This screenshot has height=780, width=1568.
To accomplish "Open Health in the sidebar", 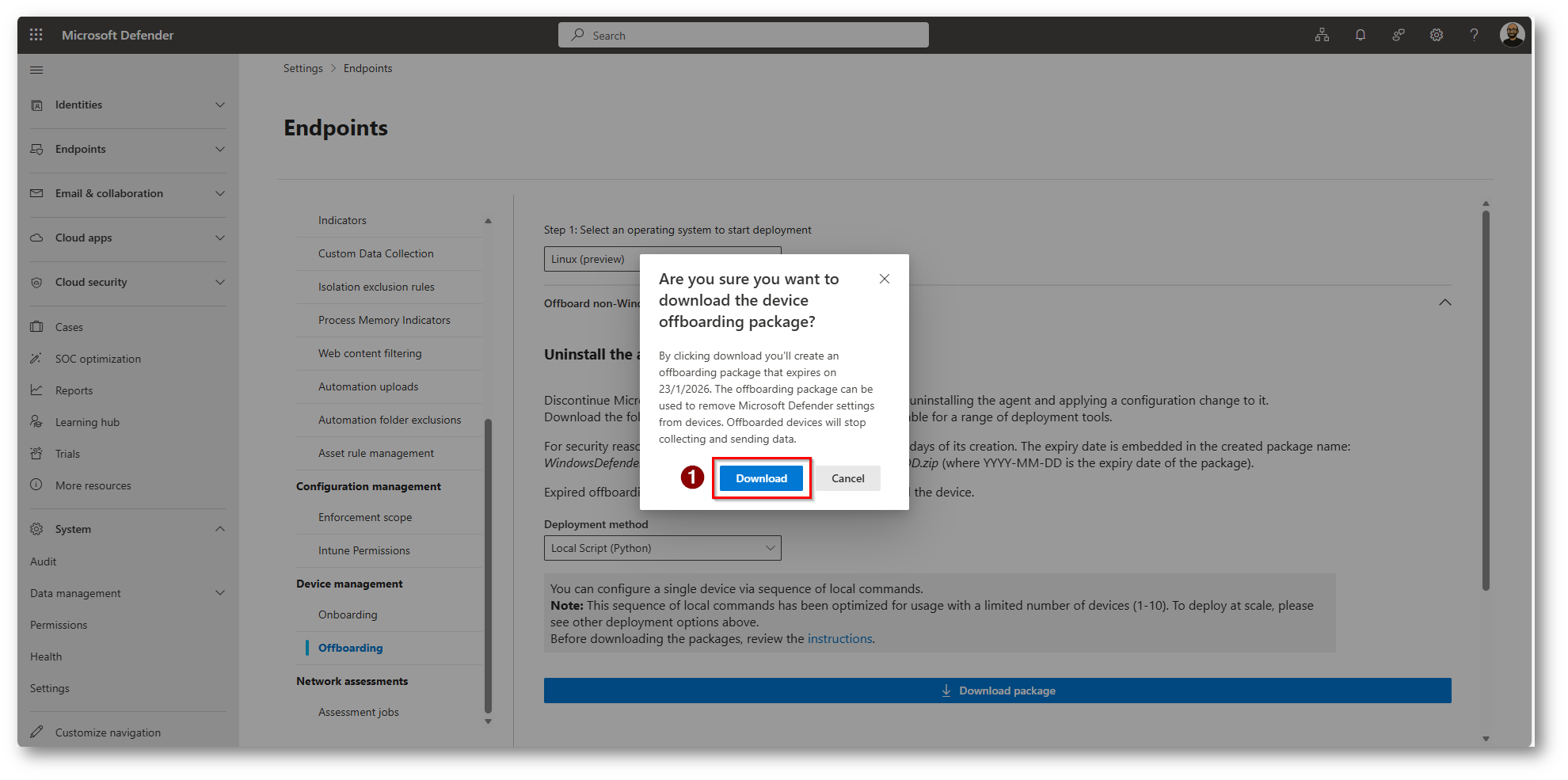I will [46, 656].
